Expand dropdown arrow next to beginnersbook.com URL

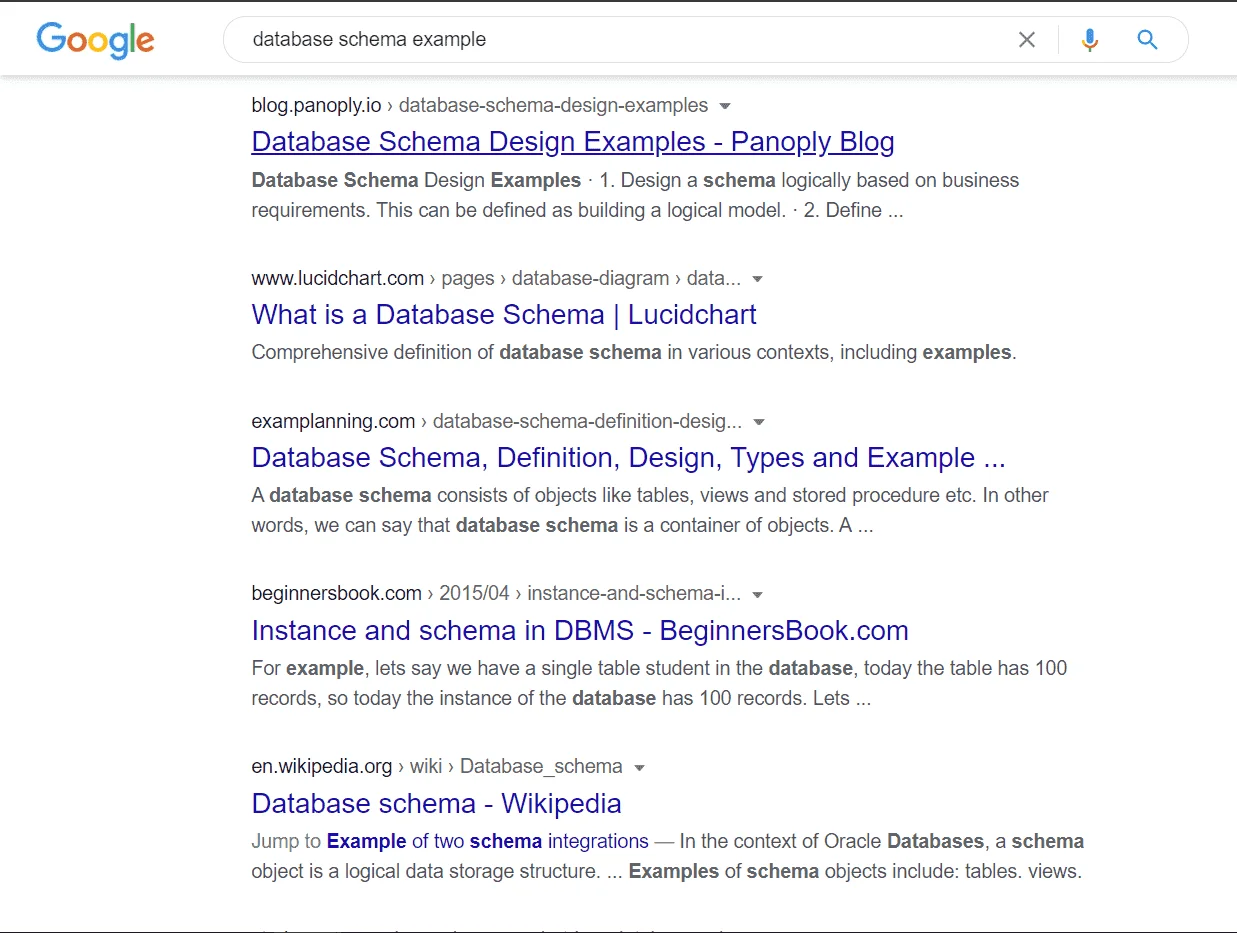click(x=758, y=595)
